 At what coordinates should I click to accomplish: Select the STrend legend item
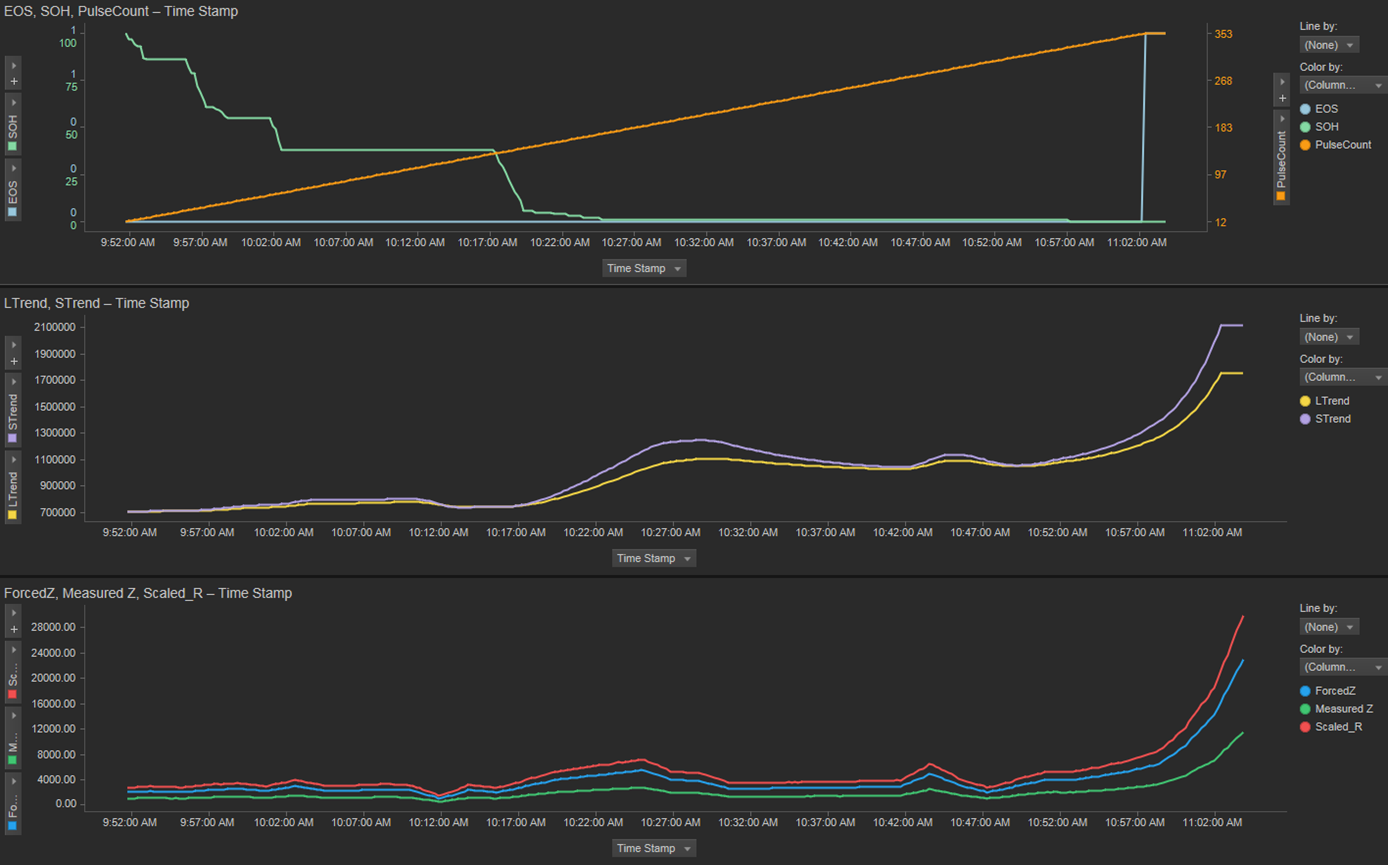1325,419
